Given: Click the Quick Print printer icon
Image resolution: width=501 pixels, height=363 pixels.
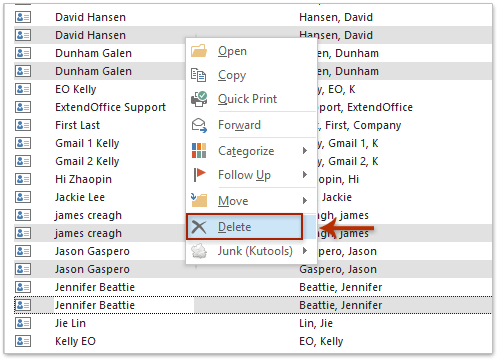Looking at the screenshot, I should pyautogui.click(x=199, y=99).
